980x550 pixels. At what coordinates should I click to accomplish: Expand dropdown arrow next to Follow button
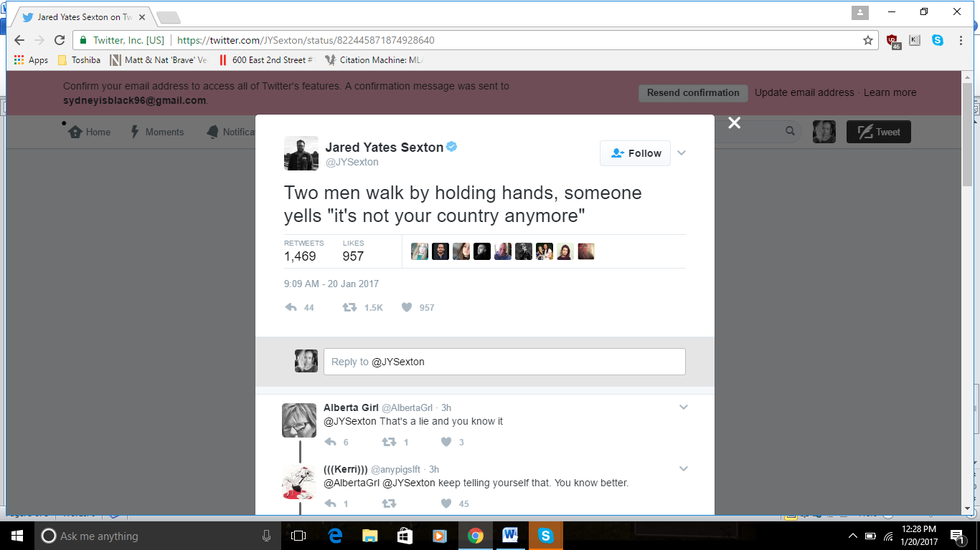682,153
